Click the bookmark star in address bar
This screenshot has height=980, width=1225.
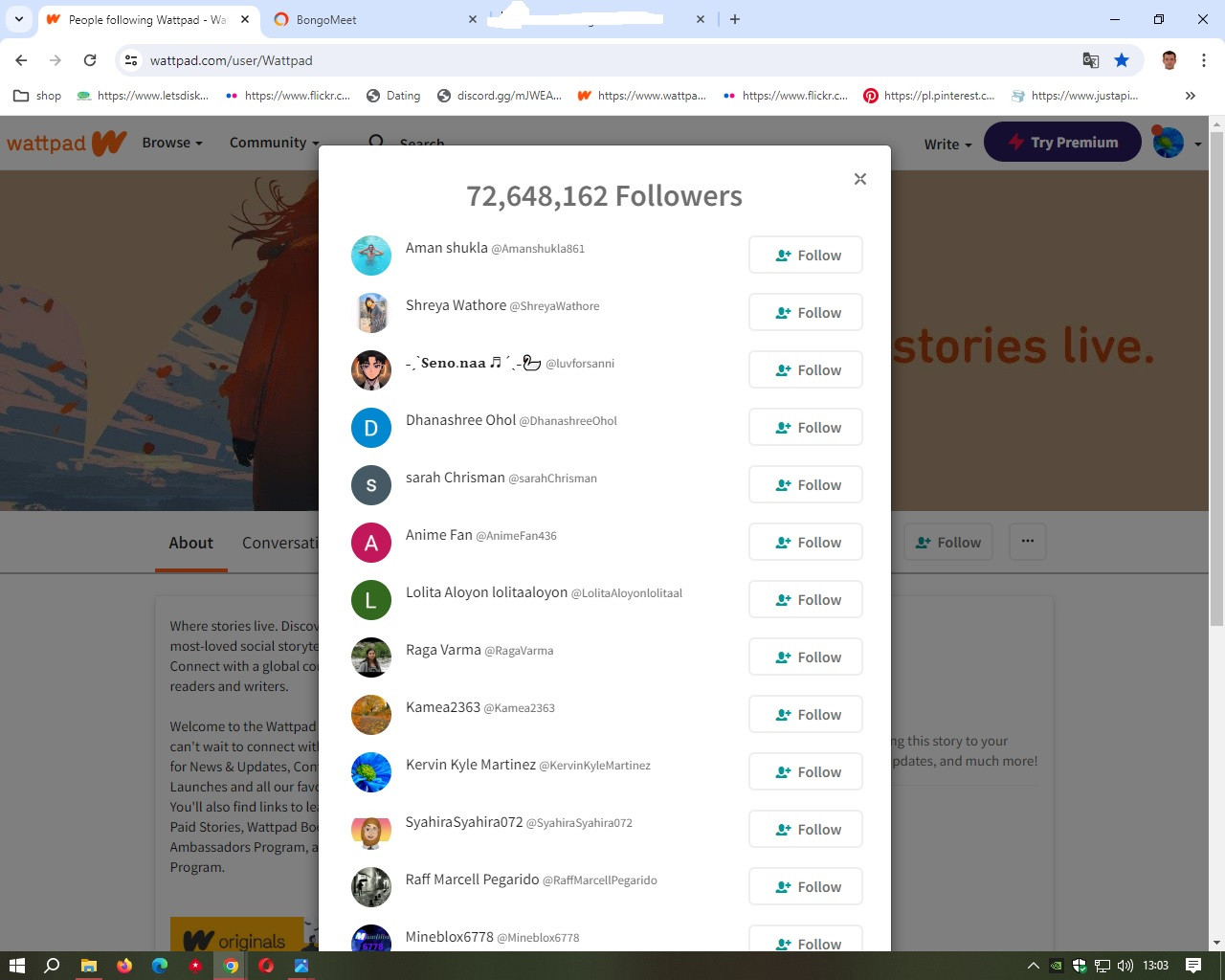[x=1122, y=60]
